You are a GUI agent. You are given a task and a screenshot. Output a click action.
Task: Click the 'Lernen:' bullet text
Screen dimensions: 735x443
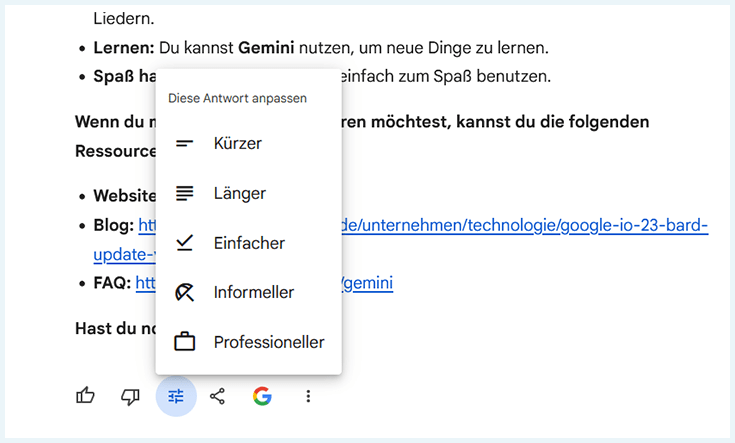(124, 48)
